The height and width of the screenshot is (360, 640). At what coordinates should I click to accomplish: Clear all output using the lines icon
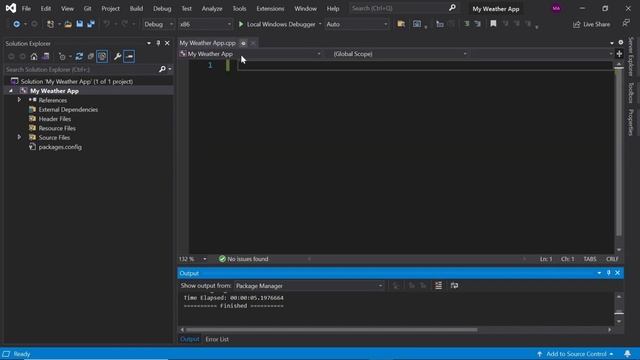coord(438,286)
